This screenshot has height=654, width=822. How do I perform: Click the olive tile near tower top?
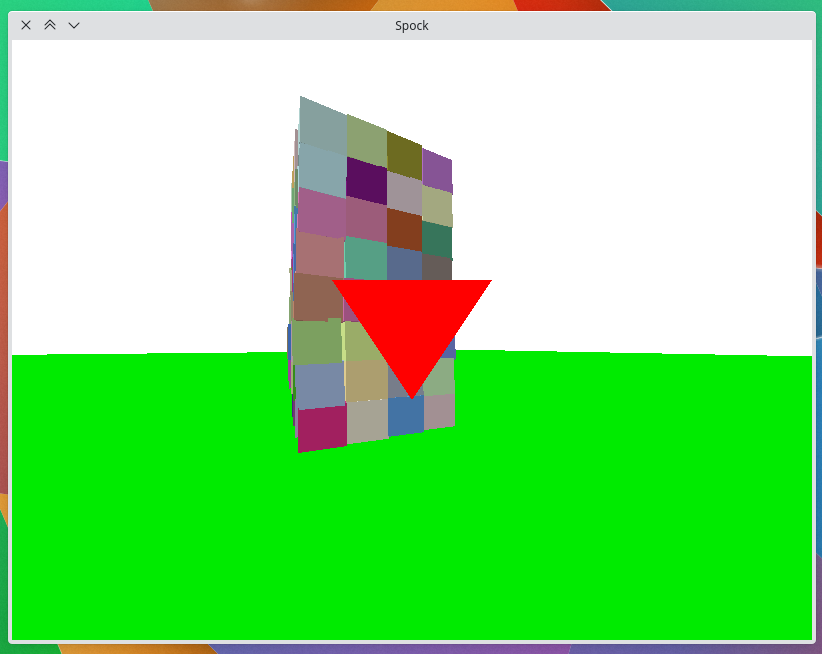point(404,156)
